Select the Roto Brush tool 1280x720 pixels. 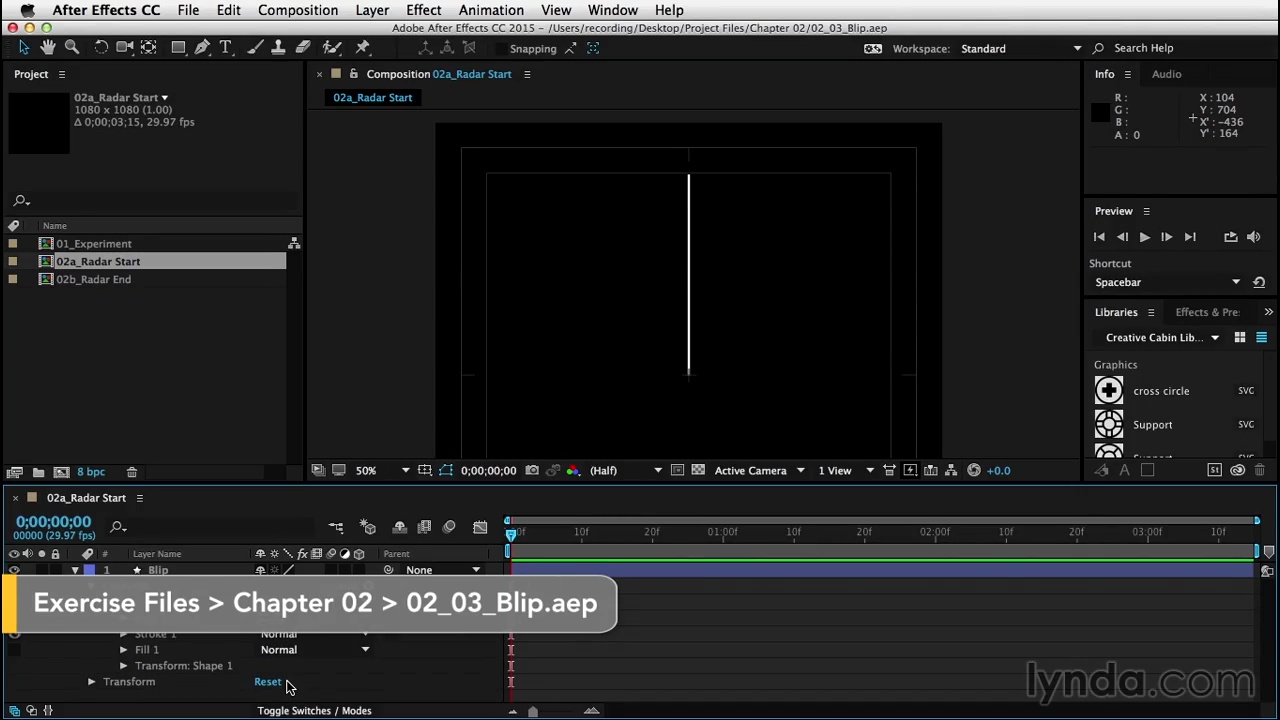pos(332,48)
